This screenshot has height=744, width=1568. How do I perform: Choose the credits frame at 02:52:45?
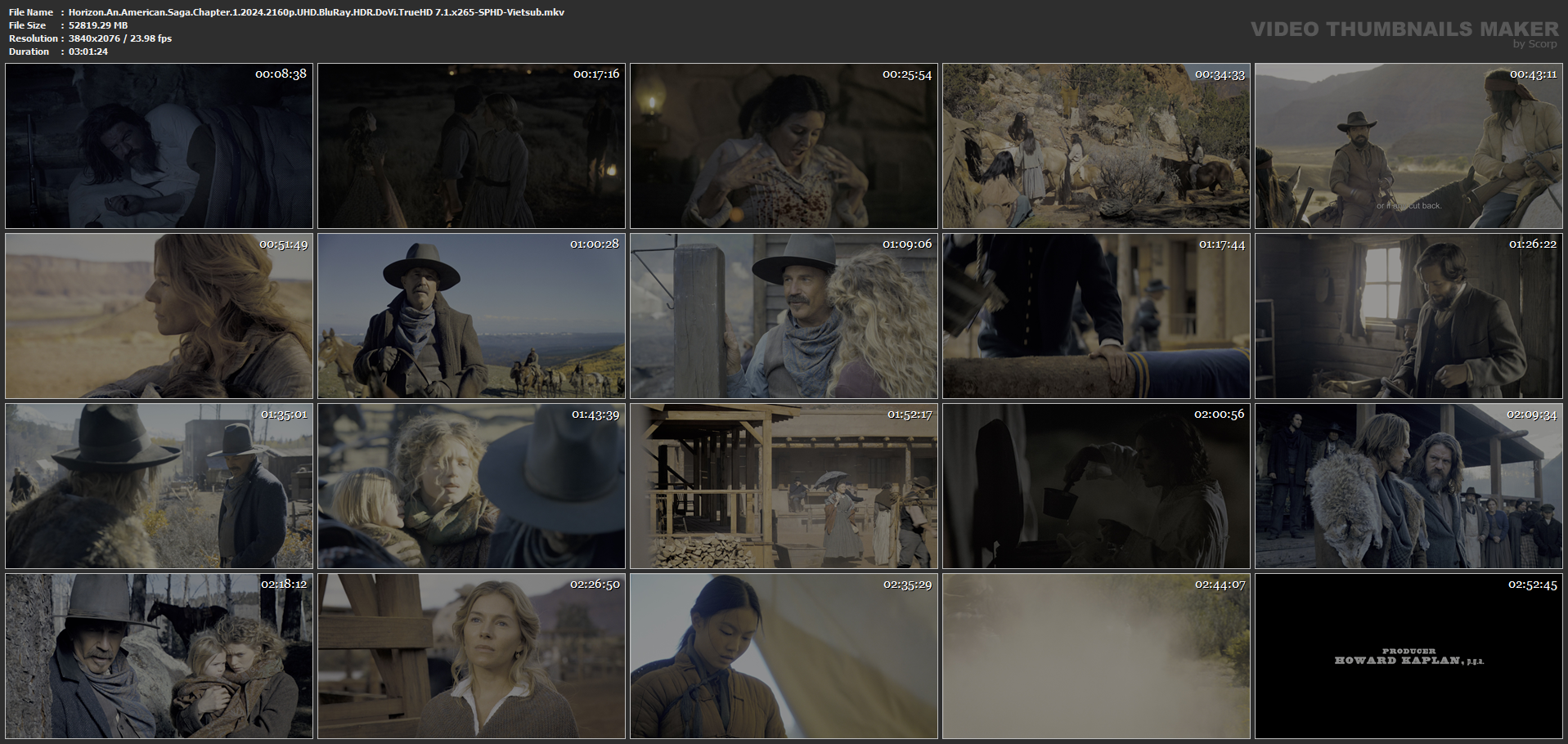tap(1409, 657)
